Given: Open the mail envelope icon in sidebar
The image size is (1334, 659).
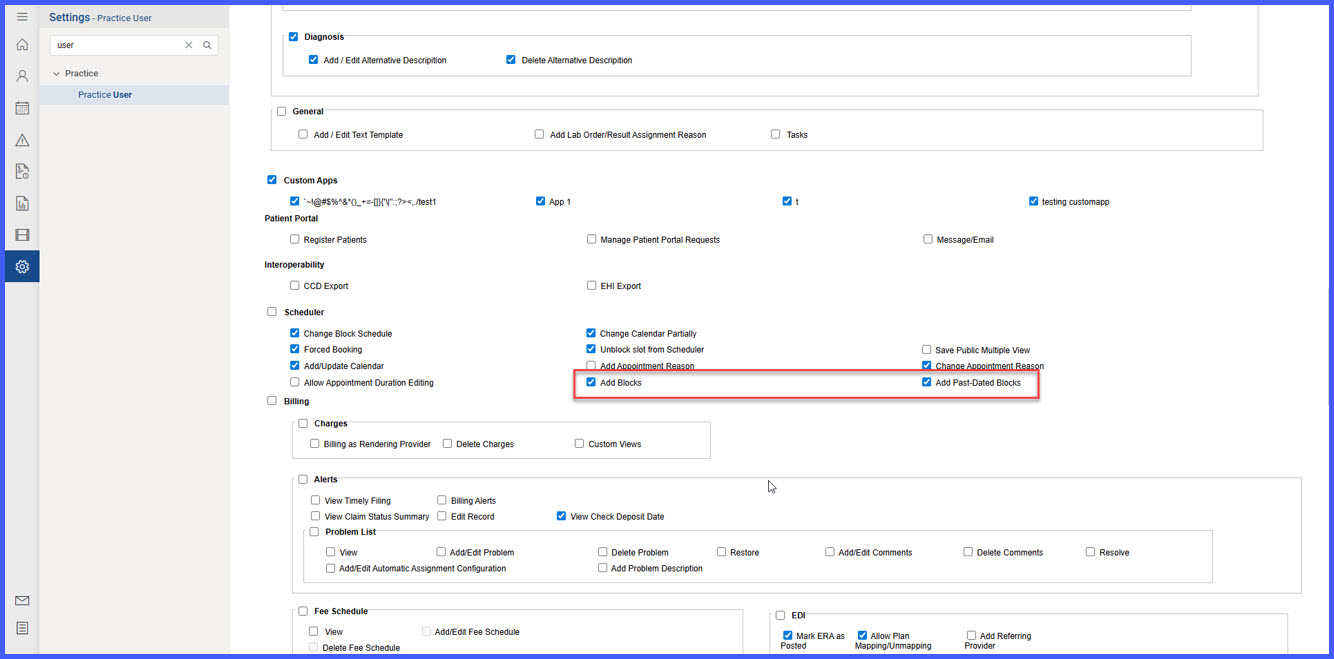Looking at the screenshot, I should (22, 601).
